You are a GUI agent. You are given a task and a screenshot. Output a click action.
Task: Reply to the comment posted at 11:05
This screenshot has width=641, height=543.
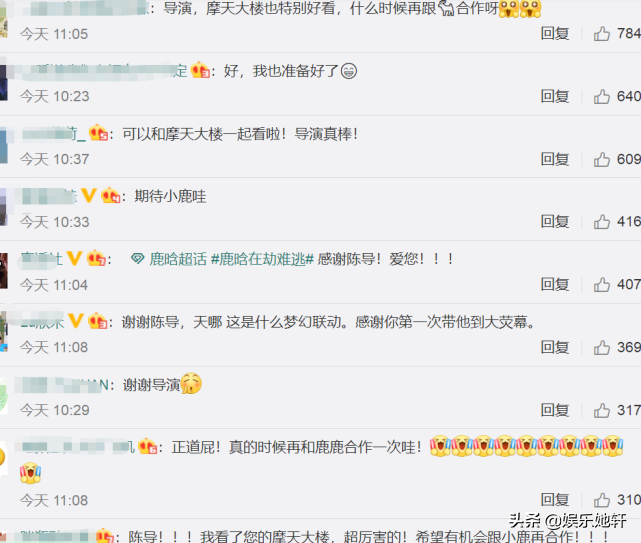pyautogui.click(x=555, y=34)
